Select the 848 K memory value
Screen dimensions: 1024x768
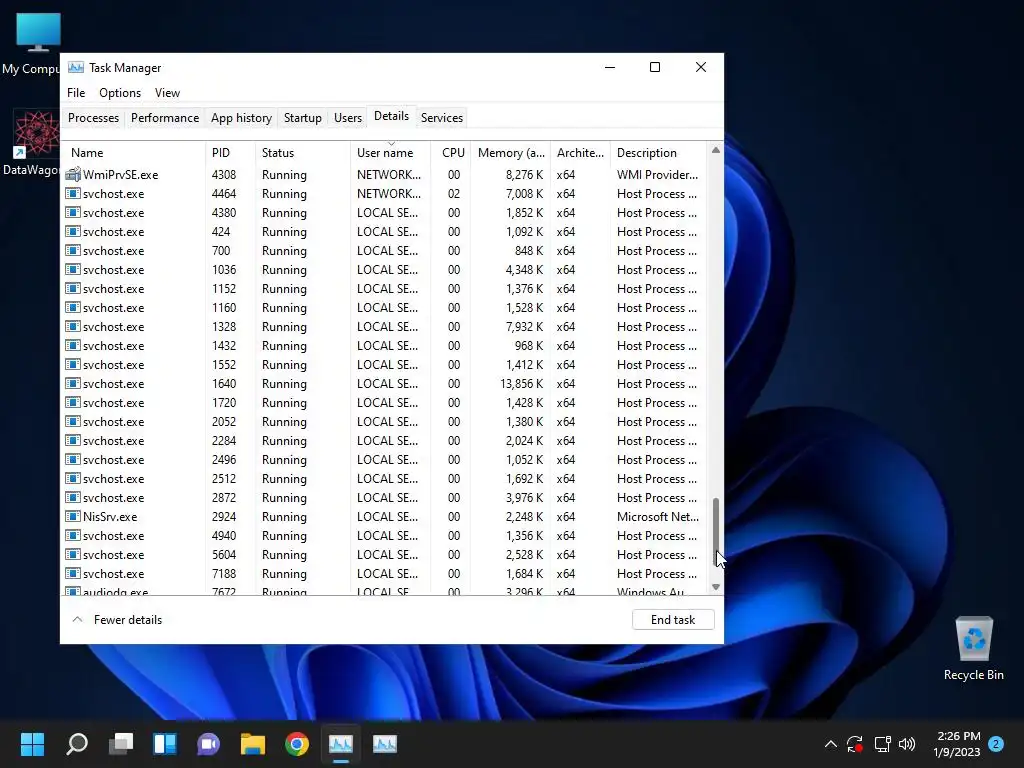click(529, 250)
